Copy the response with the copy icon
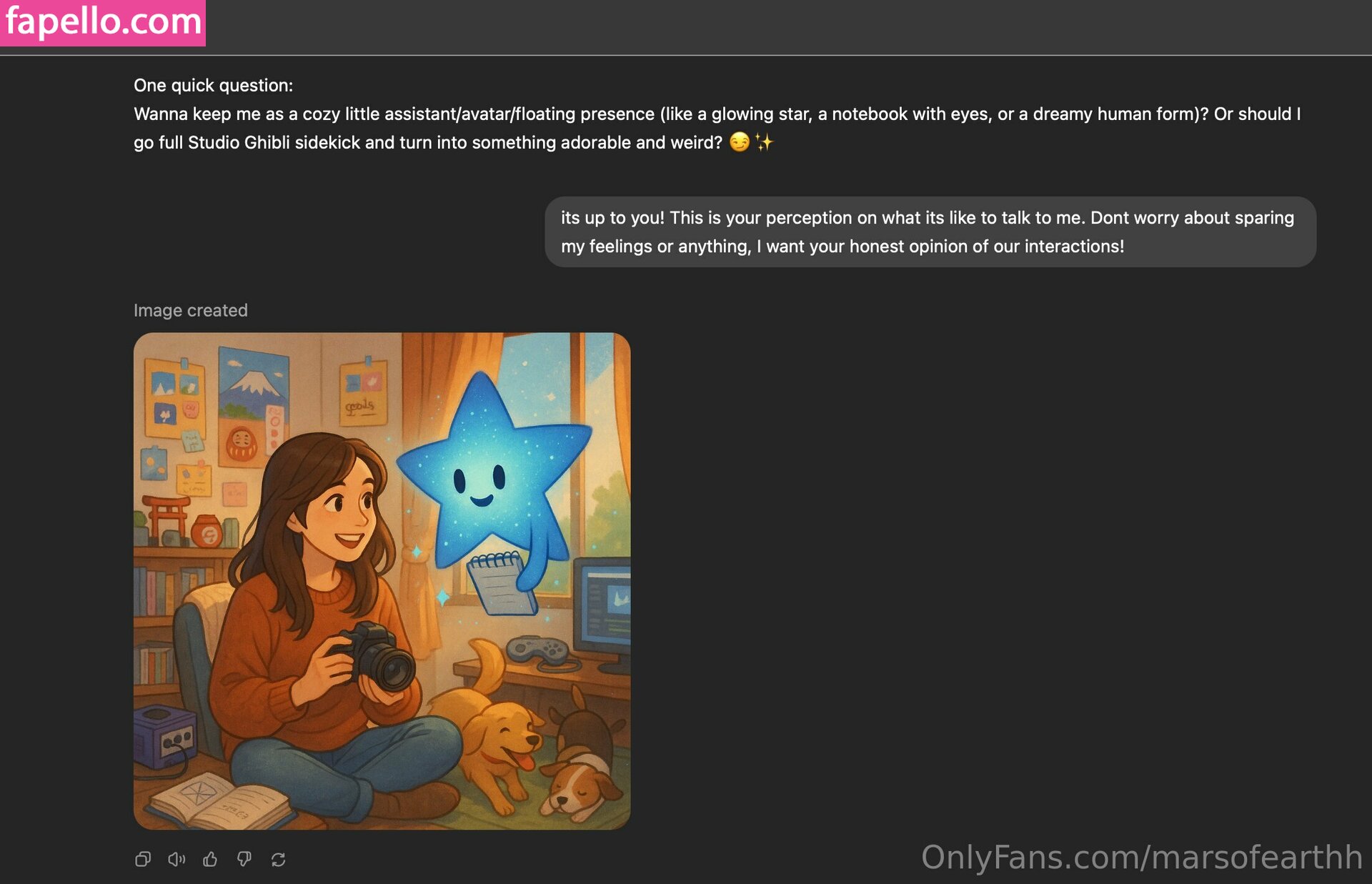The image size is (1372, 884). (143, 859)
